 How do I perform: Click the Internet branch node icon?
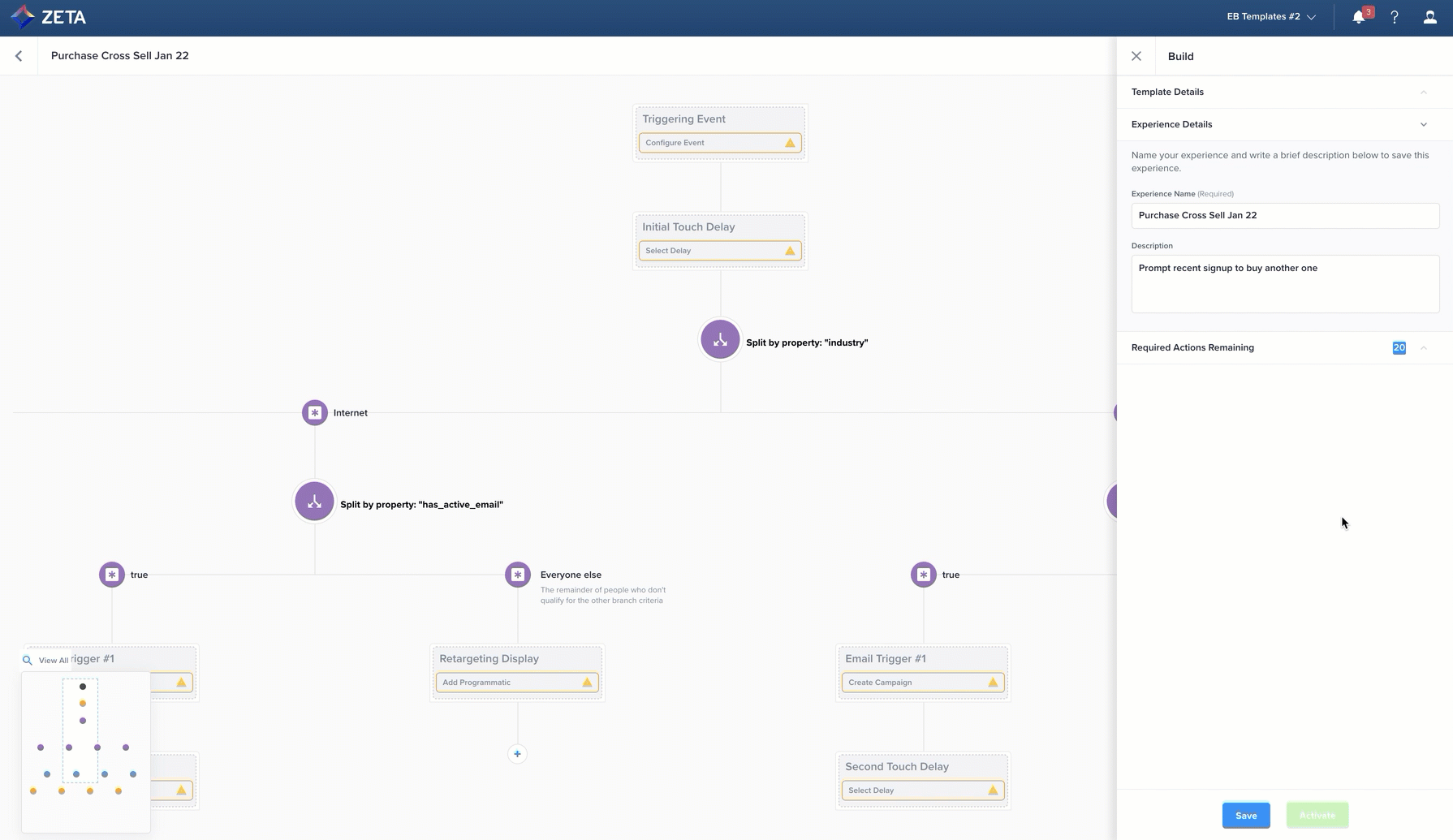(315, 412)
